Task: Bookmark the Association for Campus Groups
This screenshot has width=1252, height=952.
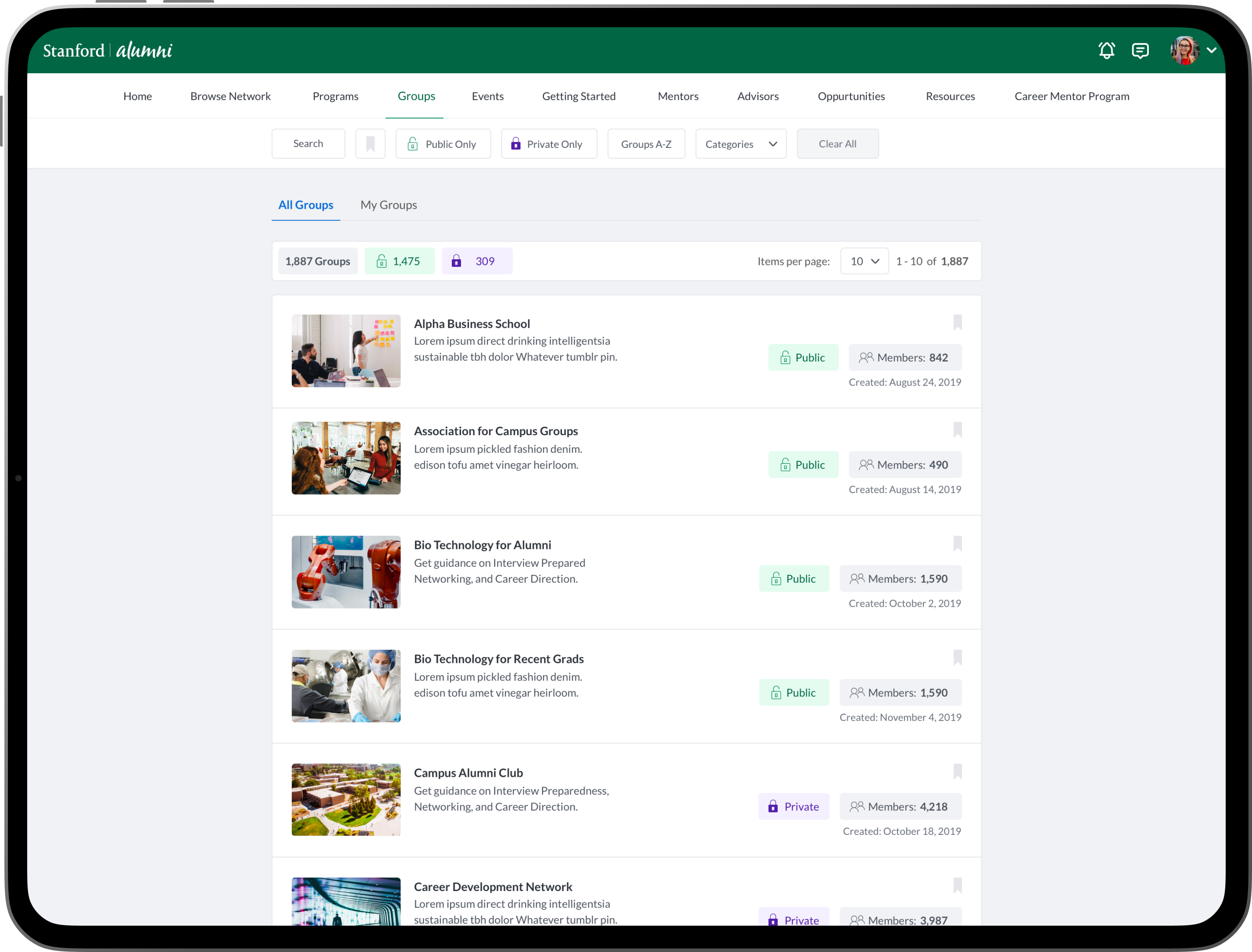Action: 957,429
